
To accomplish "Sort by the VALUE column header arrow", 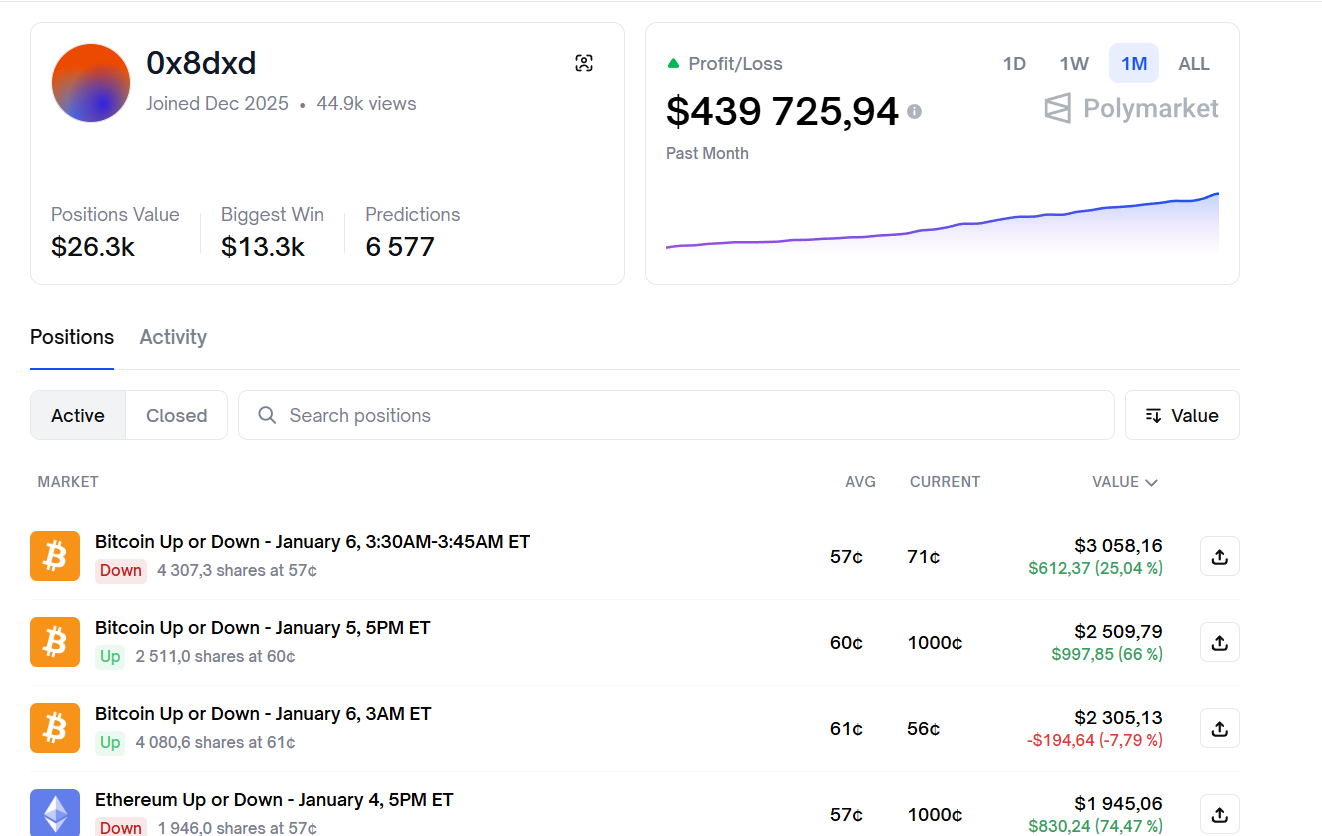I will coord(1151,482).
